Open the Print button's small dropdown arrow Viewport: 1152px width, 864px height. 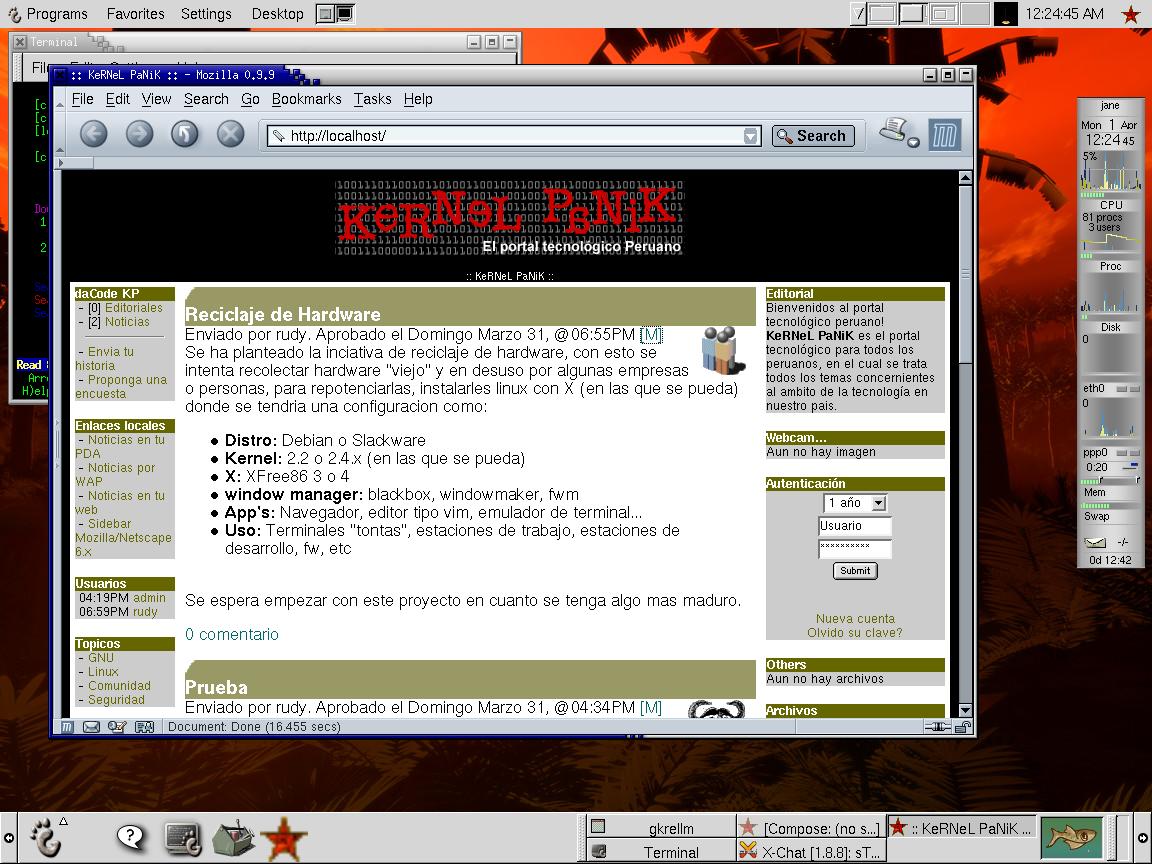coord(913,143)
